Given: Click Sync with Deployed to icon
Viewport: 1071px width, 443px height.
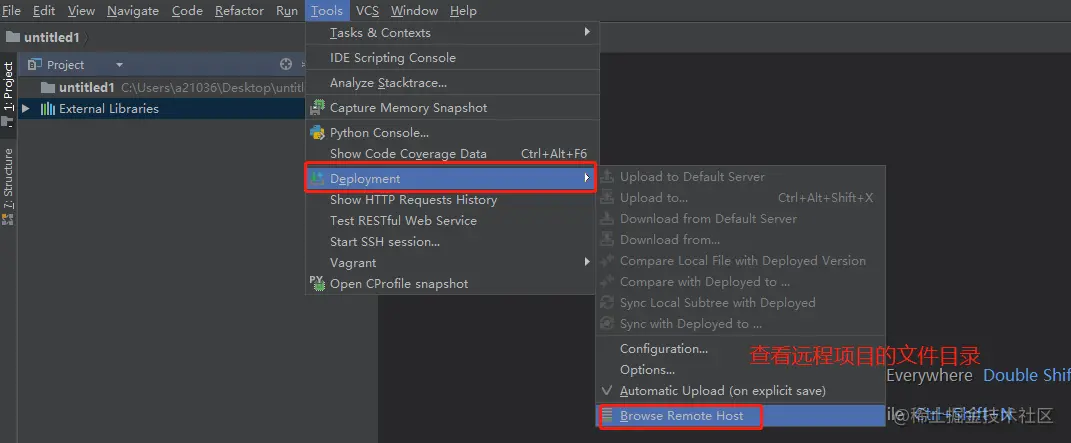Looking at the screenshot, I should [x=607, y=324].
